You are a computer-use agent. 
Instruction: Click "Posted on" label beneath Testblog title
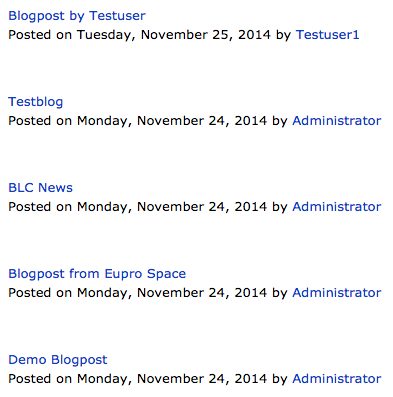(40, 121)
